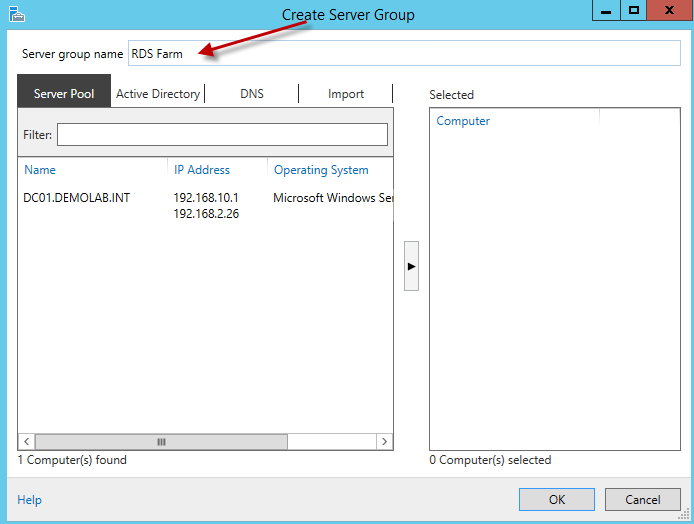694x524 pixels.
Task: Open the Help link
Action: (30, 500)
